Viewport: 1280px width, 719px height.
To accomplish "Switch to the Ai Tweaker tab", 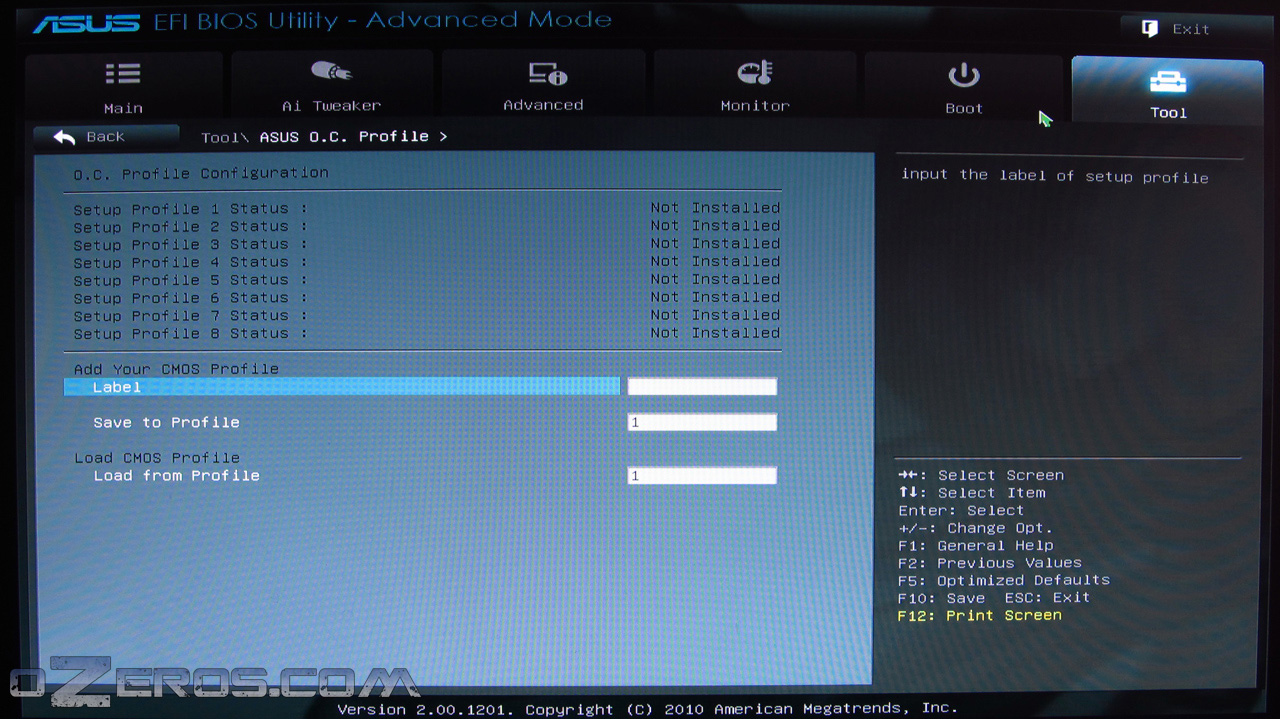I will [332, 87].
